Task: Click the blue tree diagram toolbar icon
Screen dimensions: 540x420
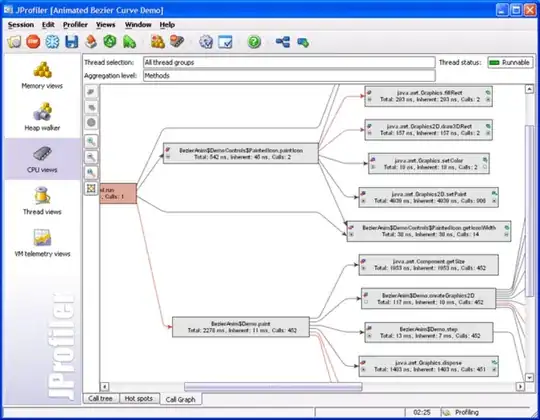Action: pyautogui.click(x=283, y=42)
